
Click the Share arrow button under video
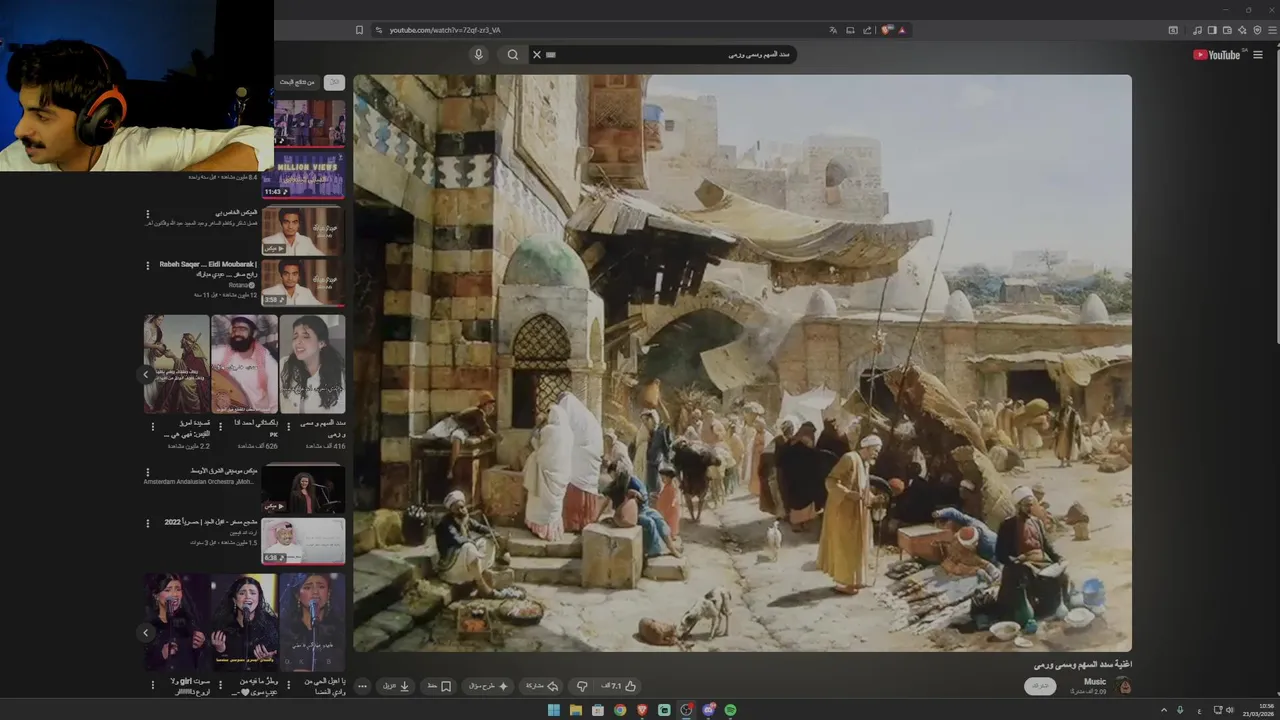542,686
